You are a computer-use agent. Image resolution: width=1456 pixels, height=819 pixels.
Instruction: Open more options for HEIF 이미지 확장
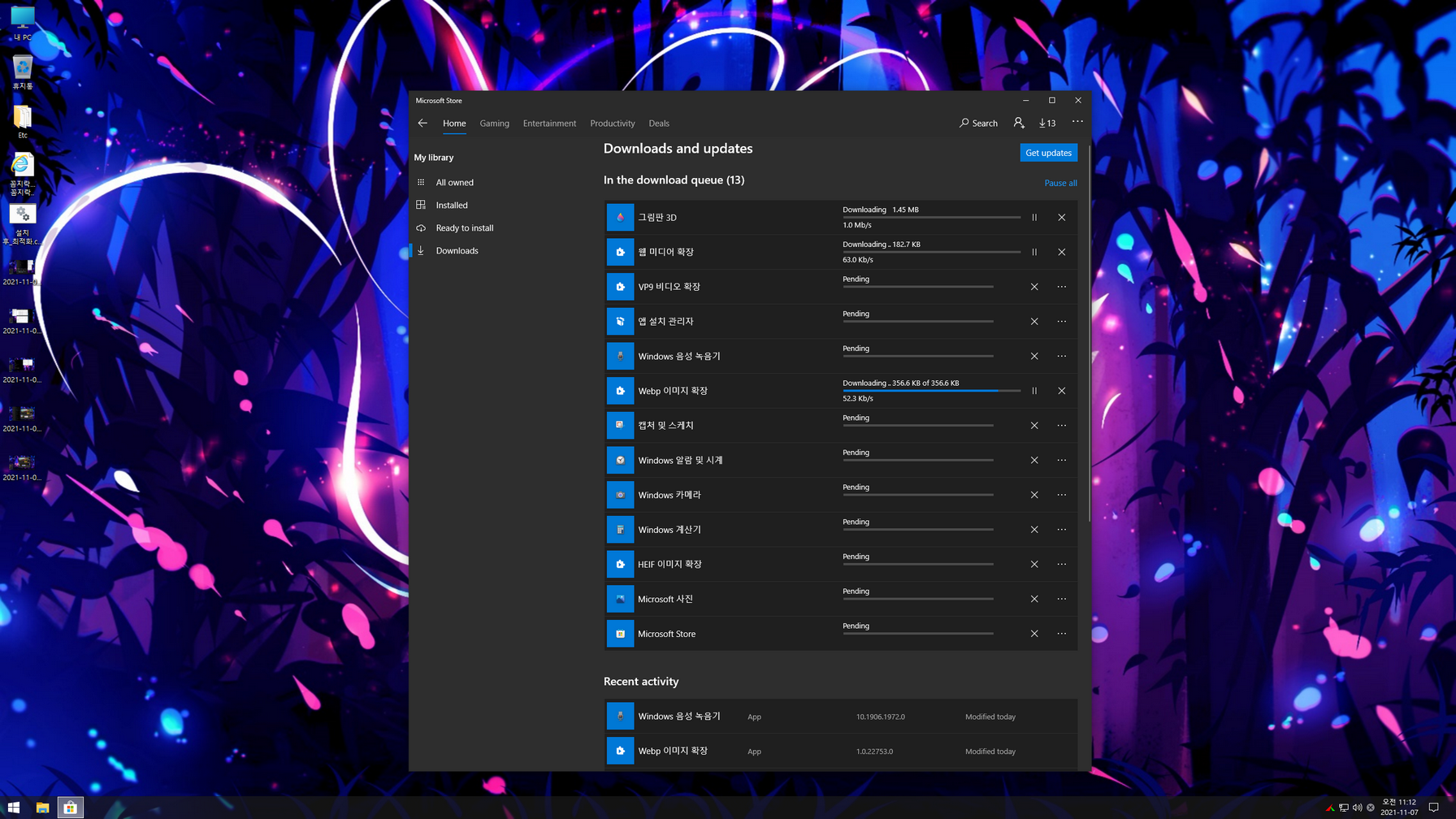[x=1062, y=564]
